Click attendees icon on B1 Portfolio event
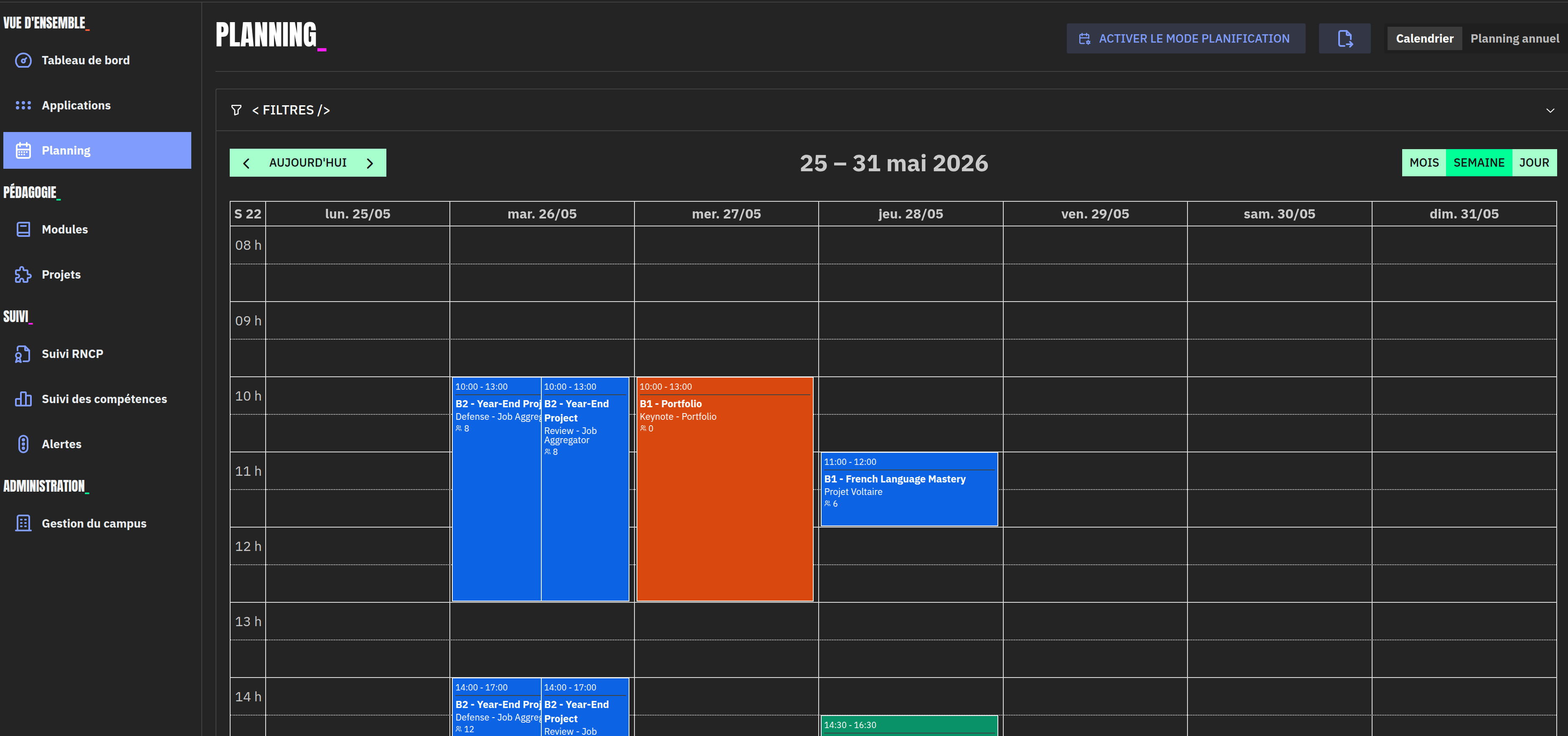The width and height of the screenshot is (1568, 736). [x=643, y=429]
